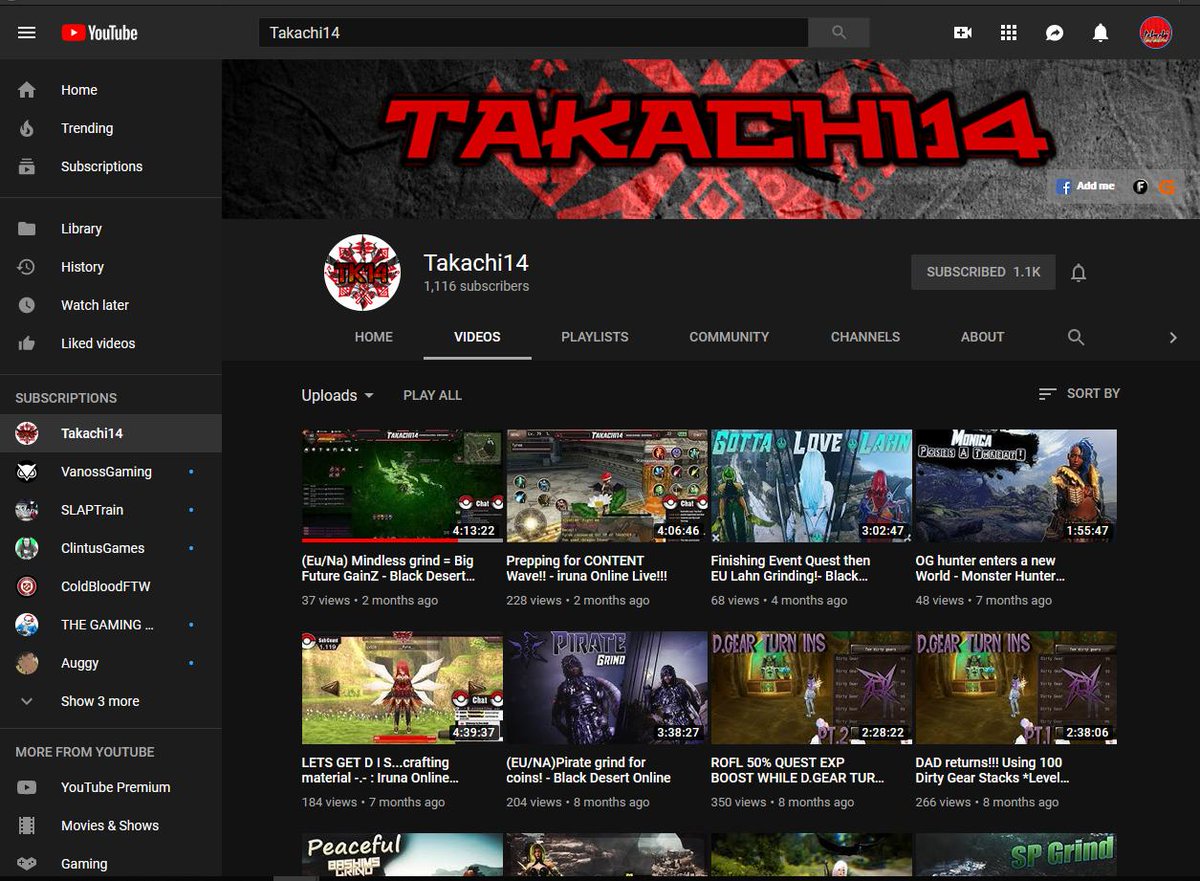Select the VIDEOS tab
This screenshot has height=881, width=1200.
[x=477, y=337]
